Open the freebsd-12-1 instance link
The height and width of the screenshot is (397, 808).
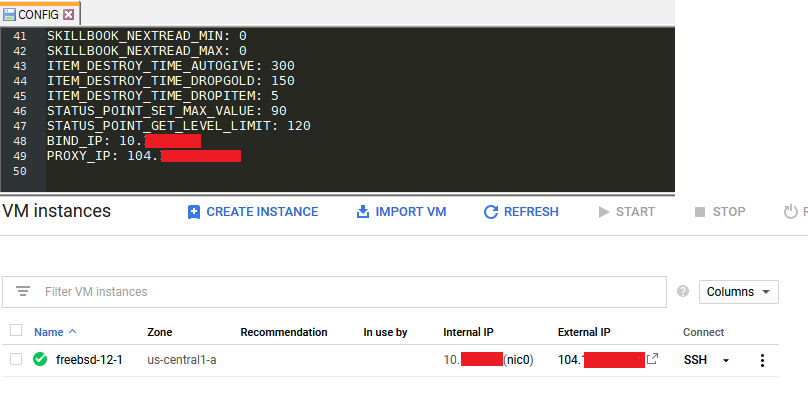(x=89, y=360)
